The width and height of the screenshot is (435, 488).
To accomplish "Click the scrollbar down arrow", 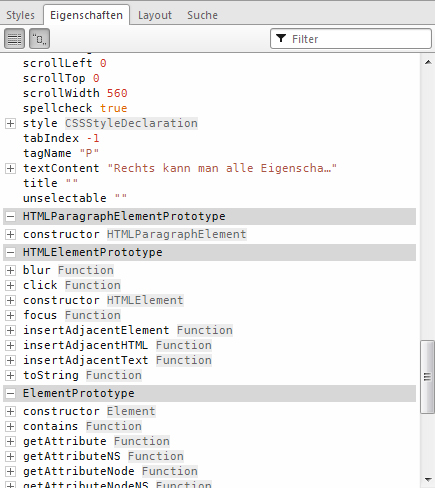I will [428, 480].
